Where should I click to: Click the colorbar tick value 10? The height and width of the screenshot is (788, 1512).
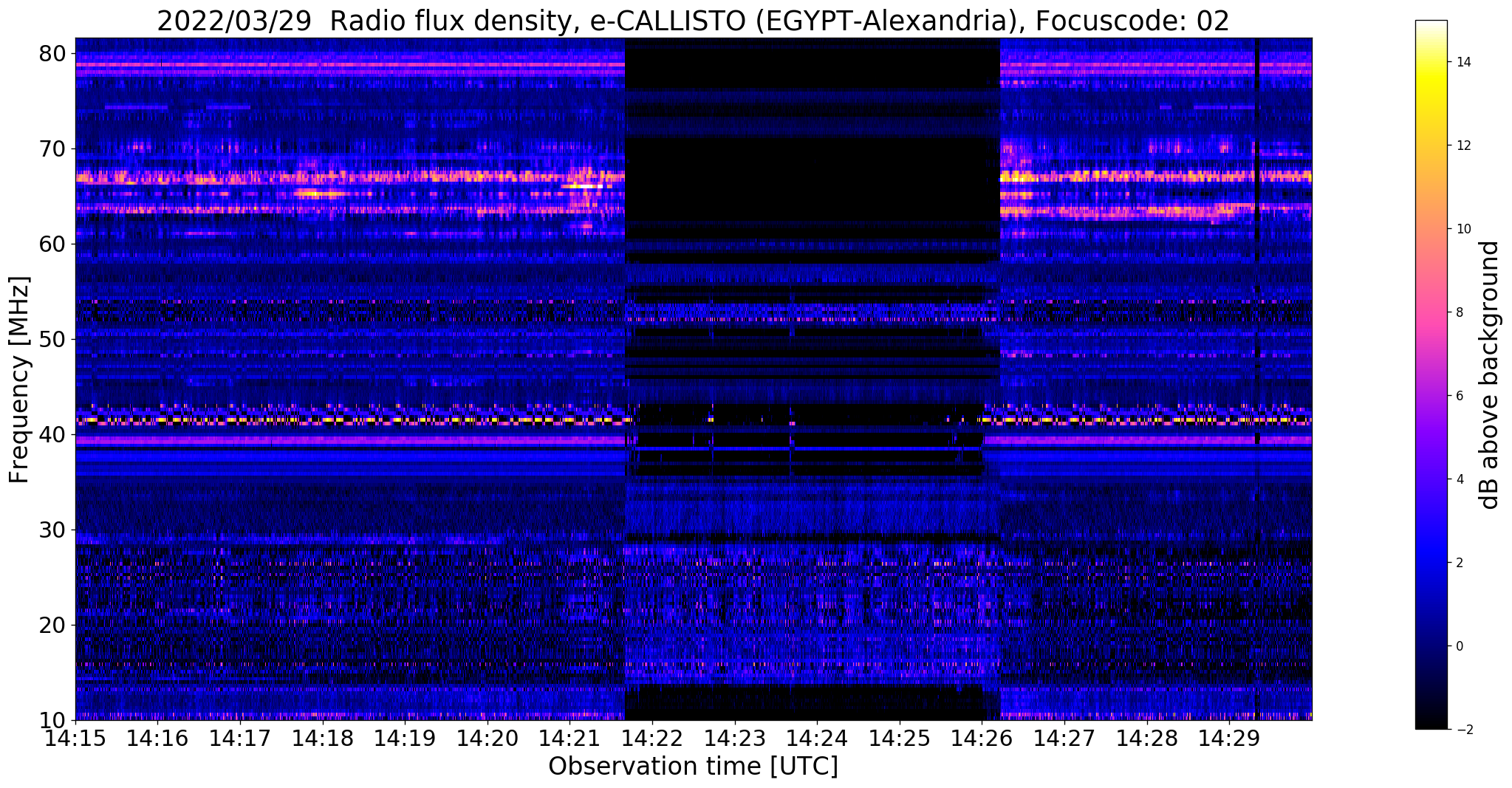click(x=1463, y=229)
